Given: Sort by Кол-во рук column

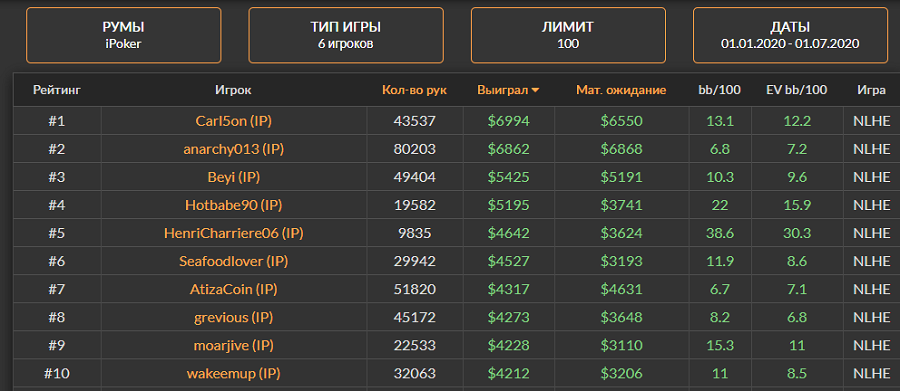Looking at the screenshot, I should click(x=414, y=90).
